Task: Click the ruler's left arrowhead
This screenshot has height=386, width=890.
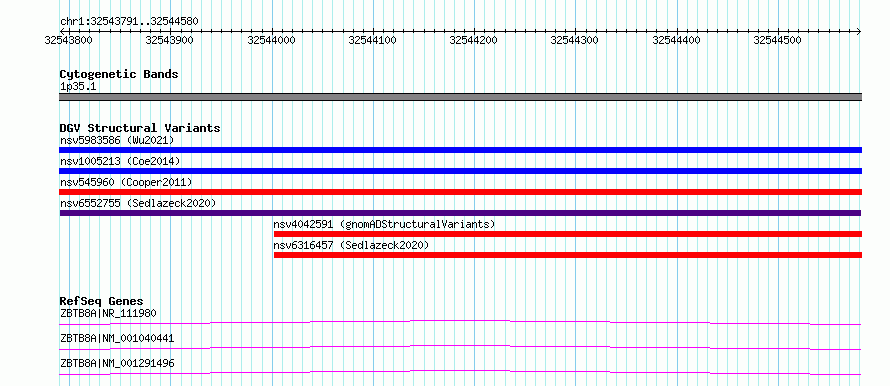Action: [62, 31]
